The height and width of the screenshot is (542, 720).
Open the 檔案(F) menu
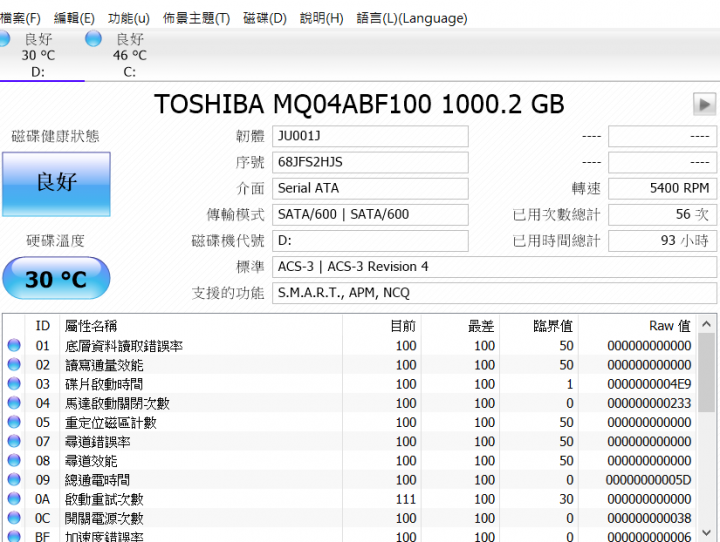pyautogui.click(x=20, y=18)
